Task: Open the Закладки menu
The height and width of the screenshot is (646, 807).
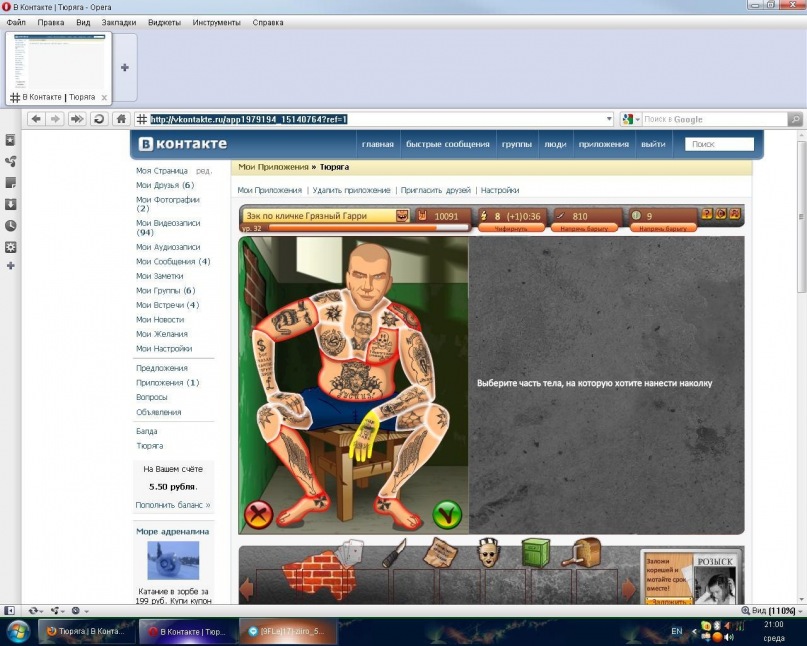Action: (118, 22)
